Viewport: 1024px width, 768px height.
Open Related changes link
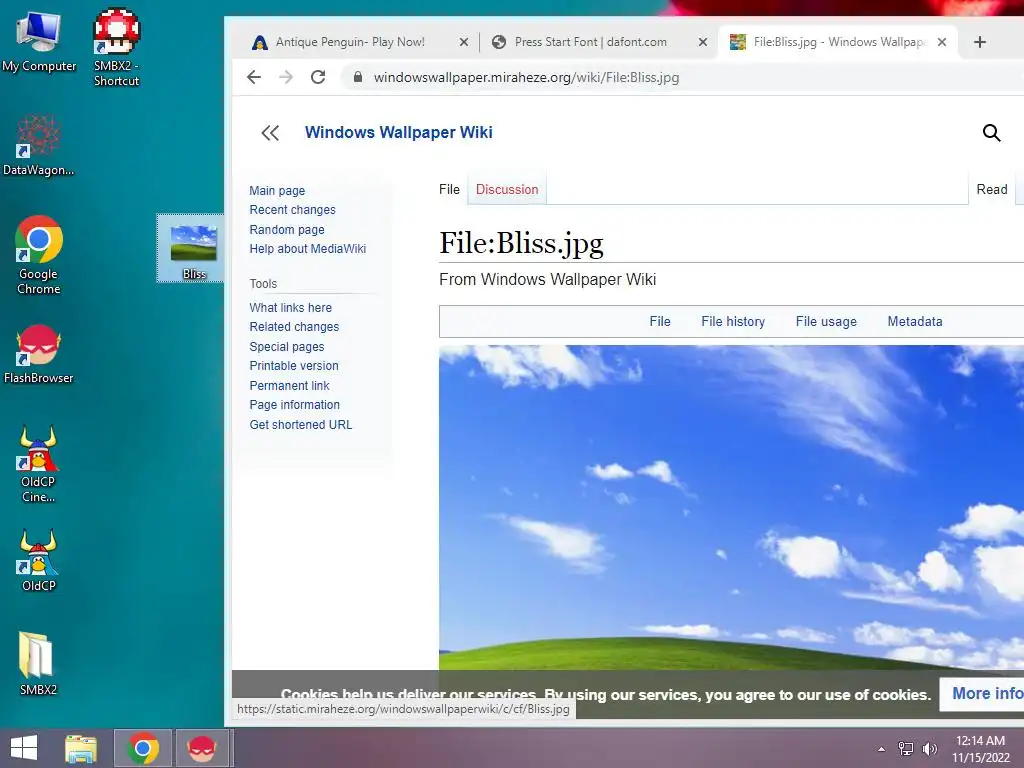pos(294,327)
